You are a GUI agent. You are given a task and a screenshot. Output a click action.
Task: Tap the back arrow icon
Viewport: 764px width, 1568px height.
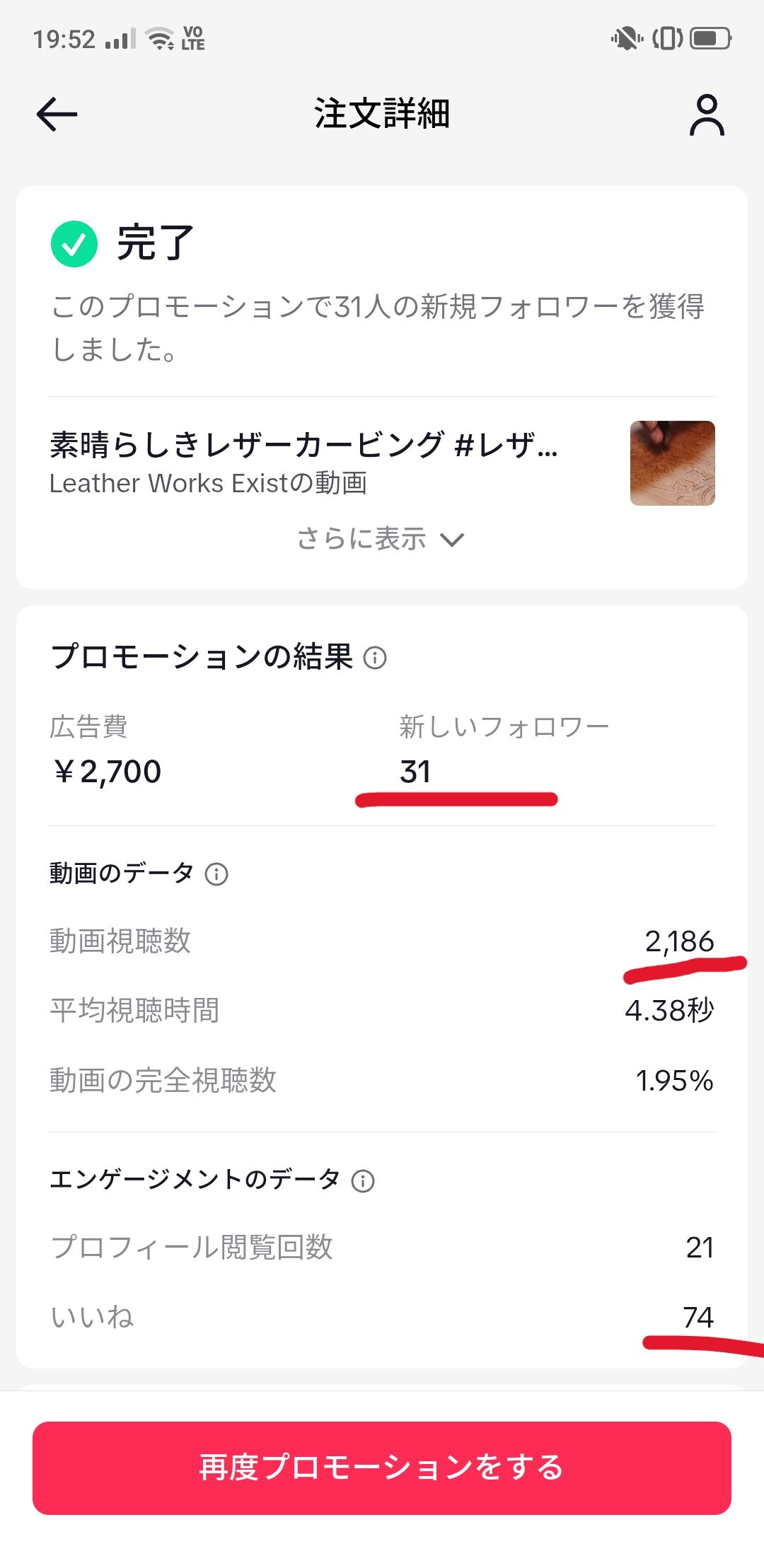(57, 115)
